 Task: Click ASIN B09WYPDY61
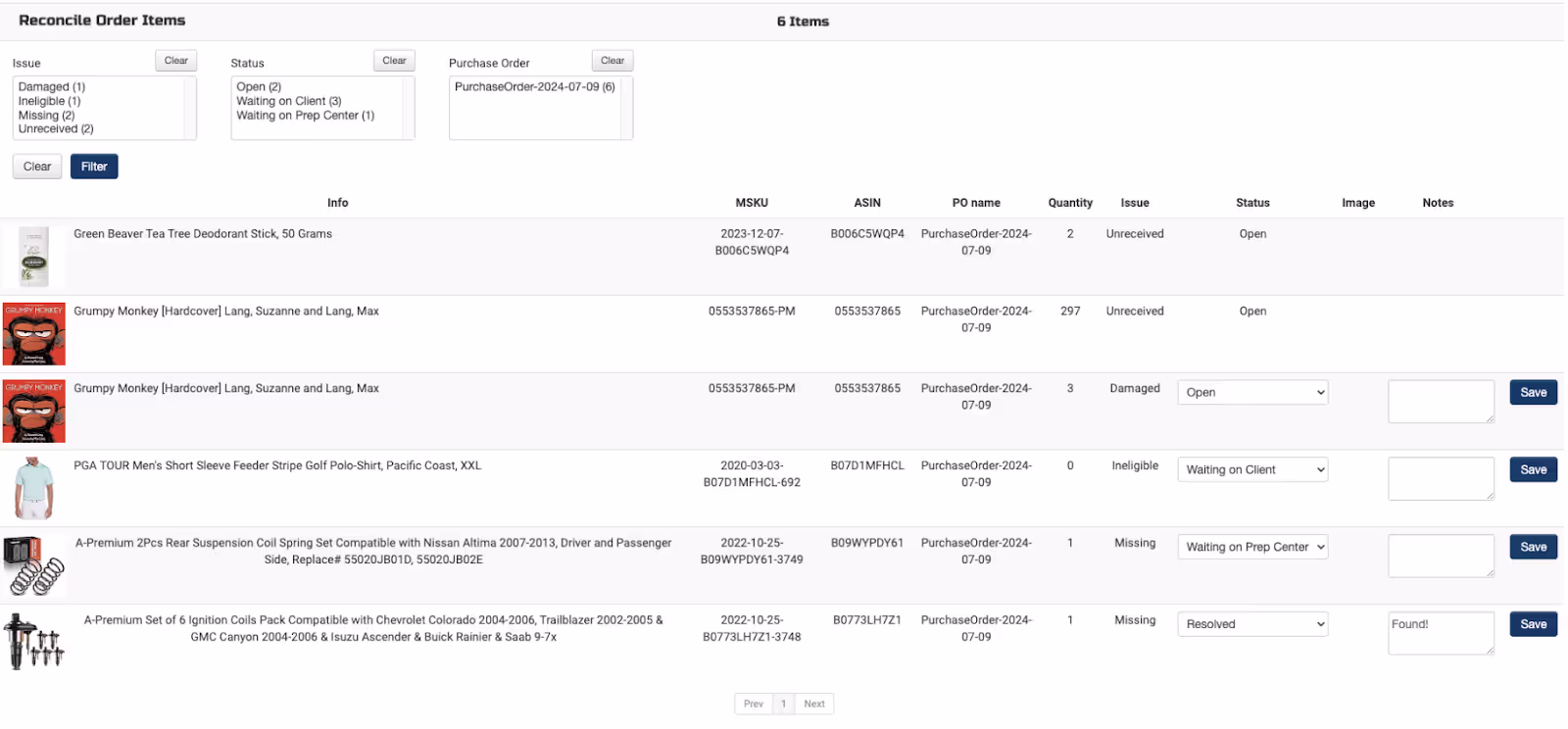coord(867,543)
